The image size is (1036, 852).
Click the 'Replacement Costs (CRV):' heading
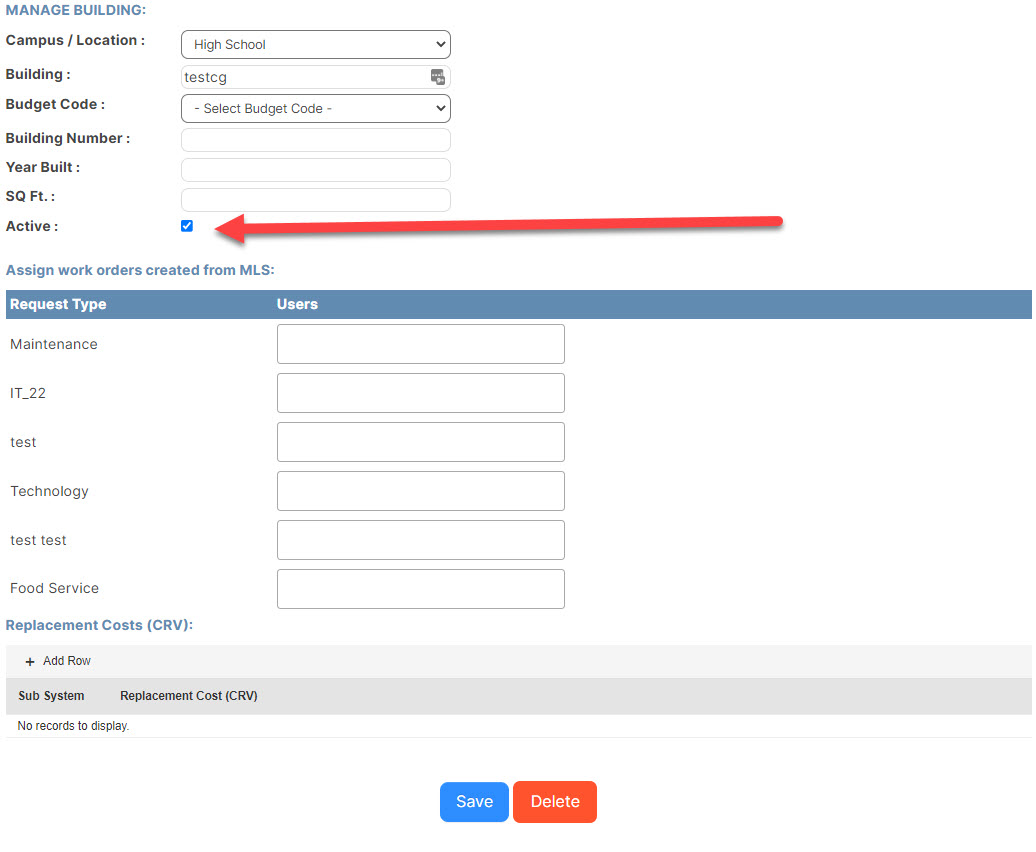coord(99,625)
